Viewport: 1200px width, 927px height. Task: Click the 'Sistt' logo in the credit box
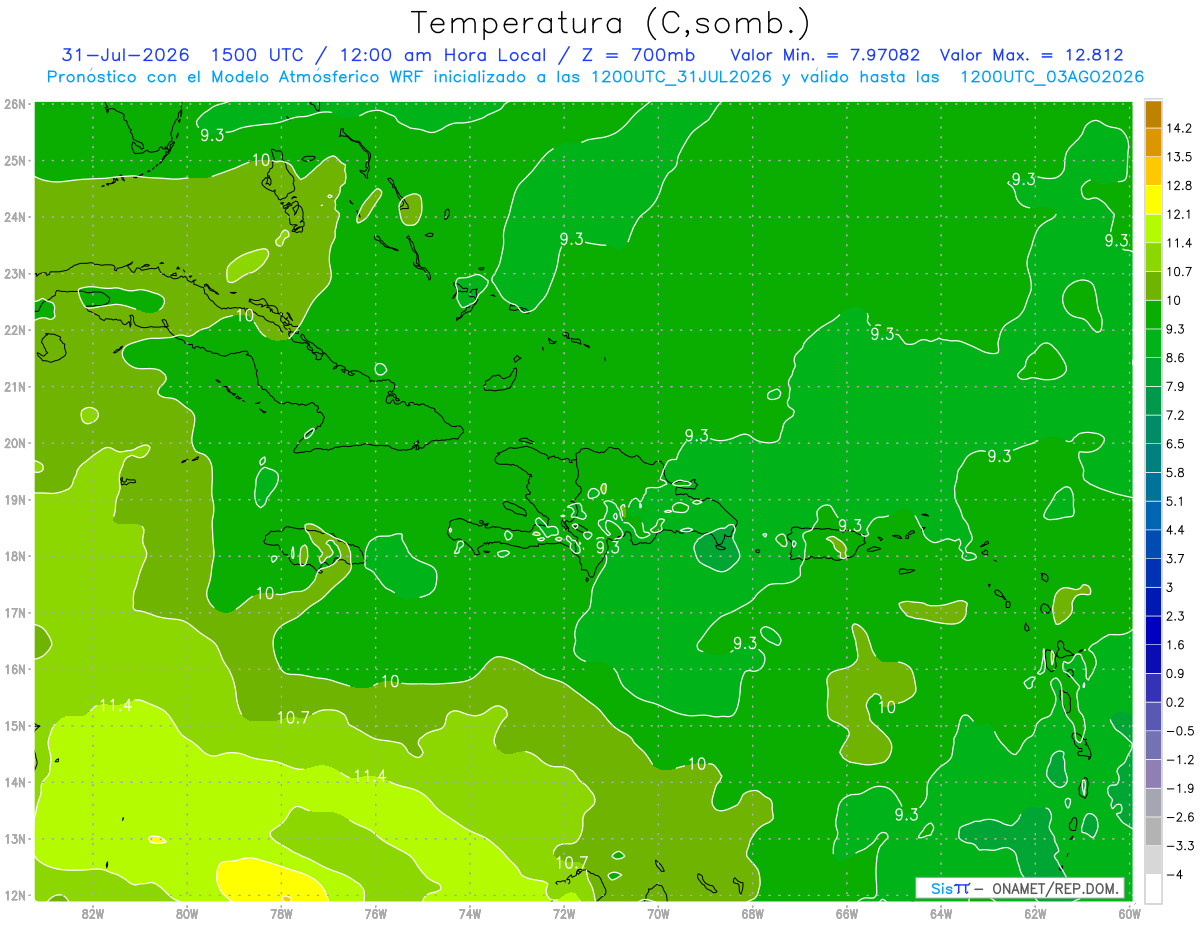pyautogui.click(x=950, y=888)
